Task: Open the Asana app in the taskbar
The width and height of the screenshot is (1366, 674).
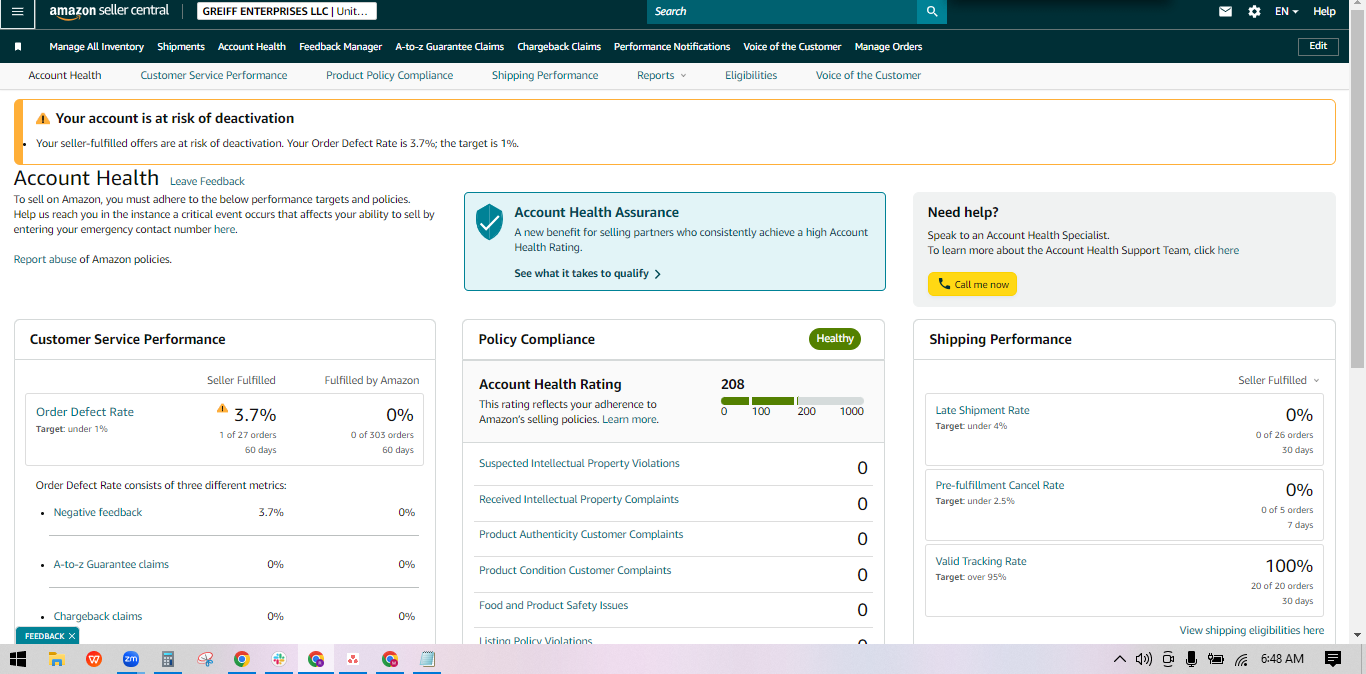Action: click(353, 659)
